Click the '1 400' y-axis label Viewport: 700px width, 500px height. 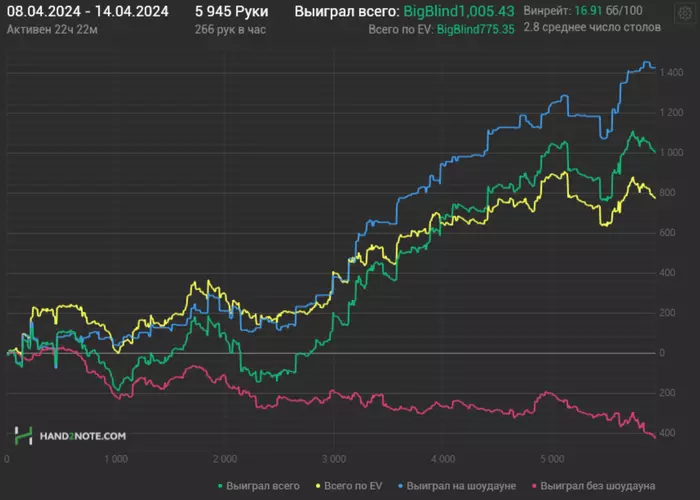pos(669,73)
